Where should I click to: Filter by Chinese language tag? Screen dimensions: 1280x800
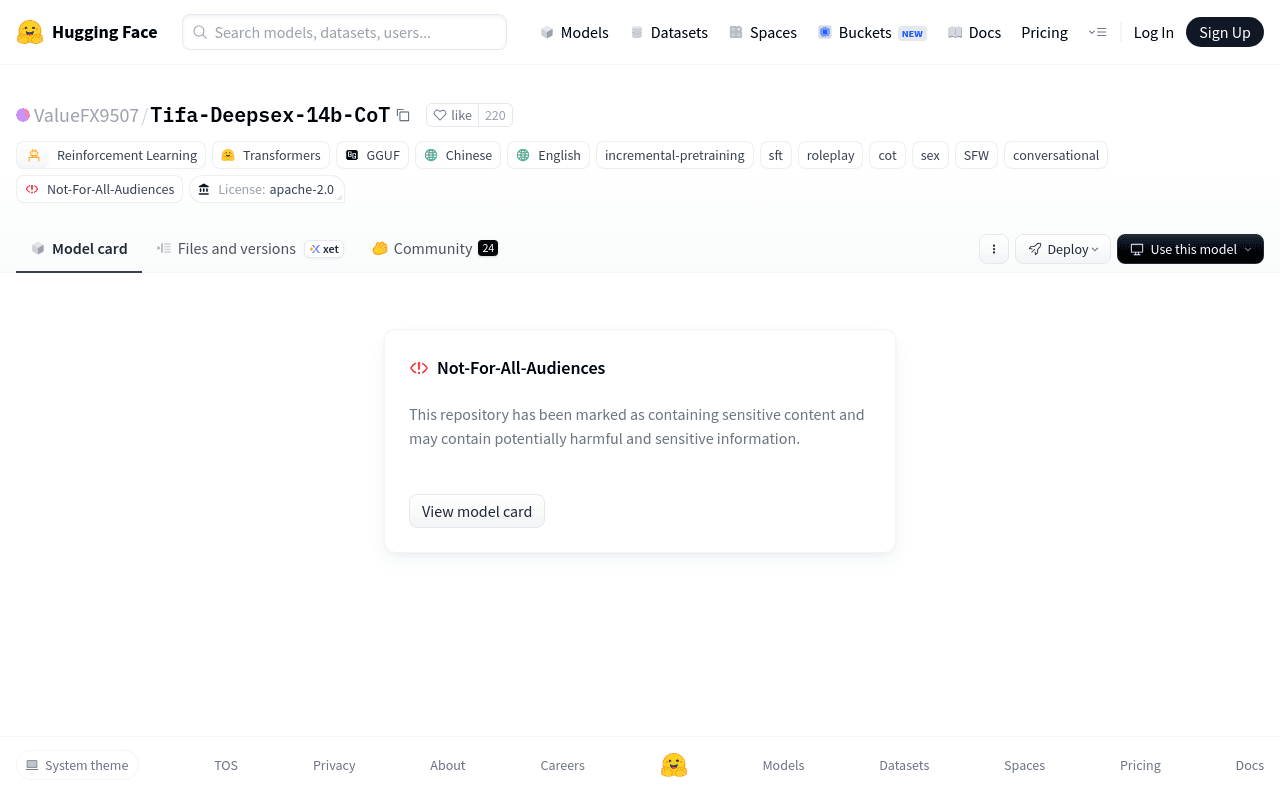point(458,155)
